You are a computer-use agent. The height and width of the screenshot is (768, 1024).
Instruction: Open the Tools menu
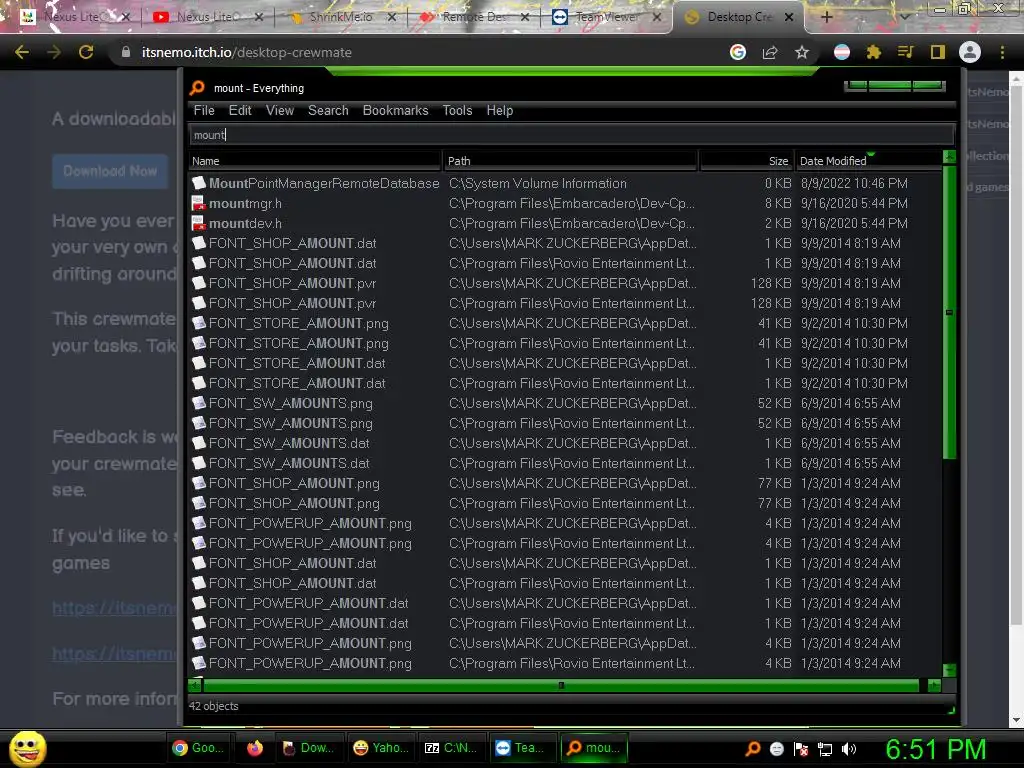[x=457, y=110]
